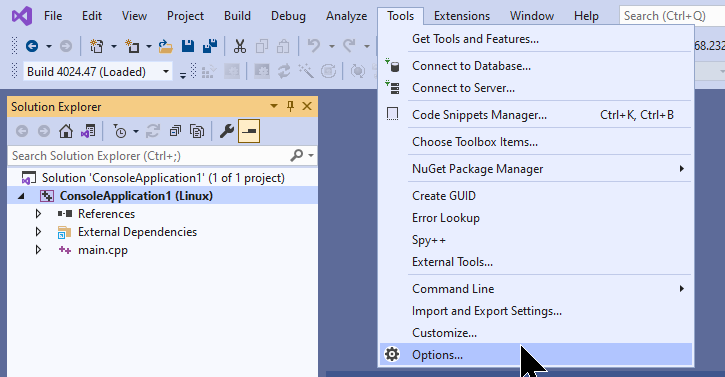Expand the References tree node
The height and width of the screenshot is (377, 725).
coord(38,214)
